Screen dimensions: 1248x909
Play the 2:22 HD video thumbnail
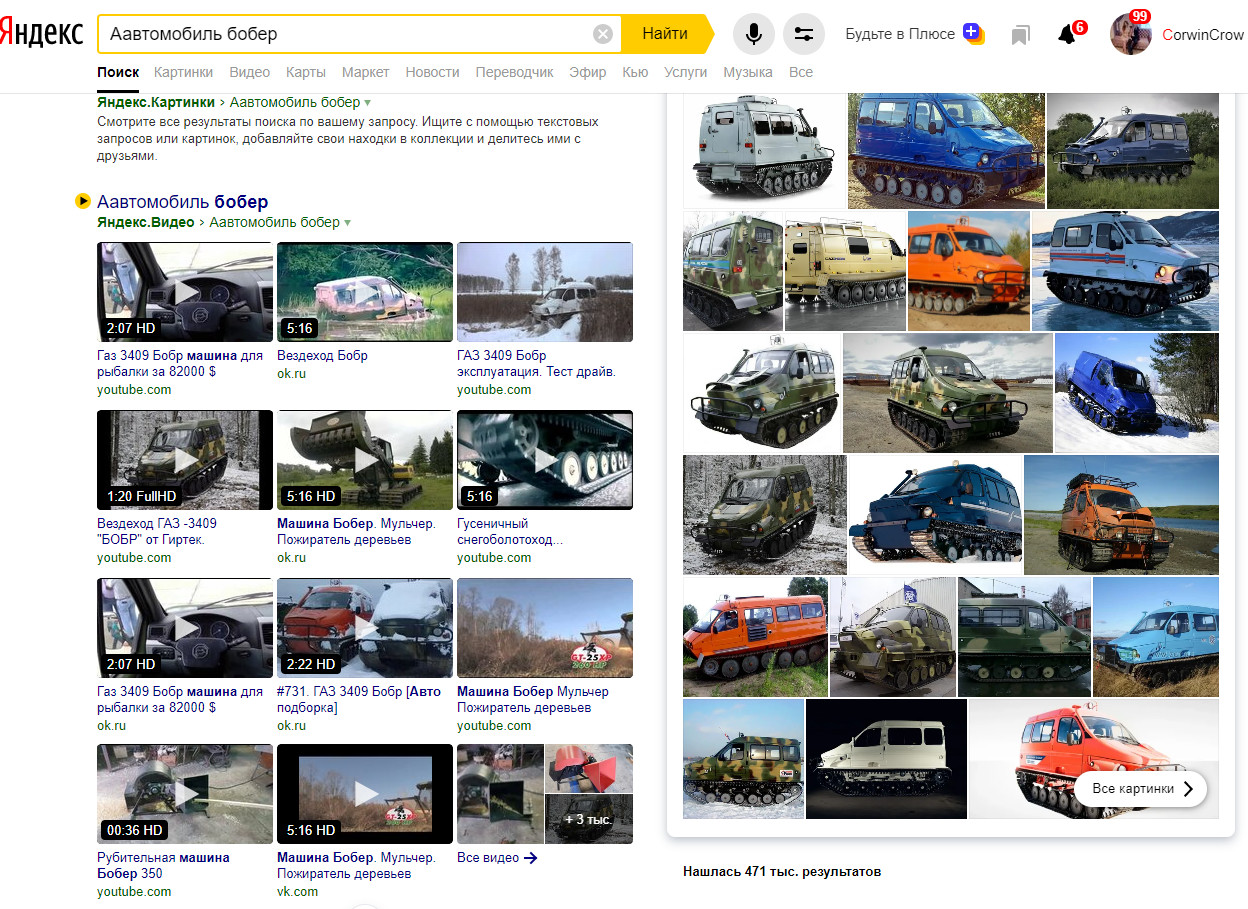[x=365, y=628]
